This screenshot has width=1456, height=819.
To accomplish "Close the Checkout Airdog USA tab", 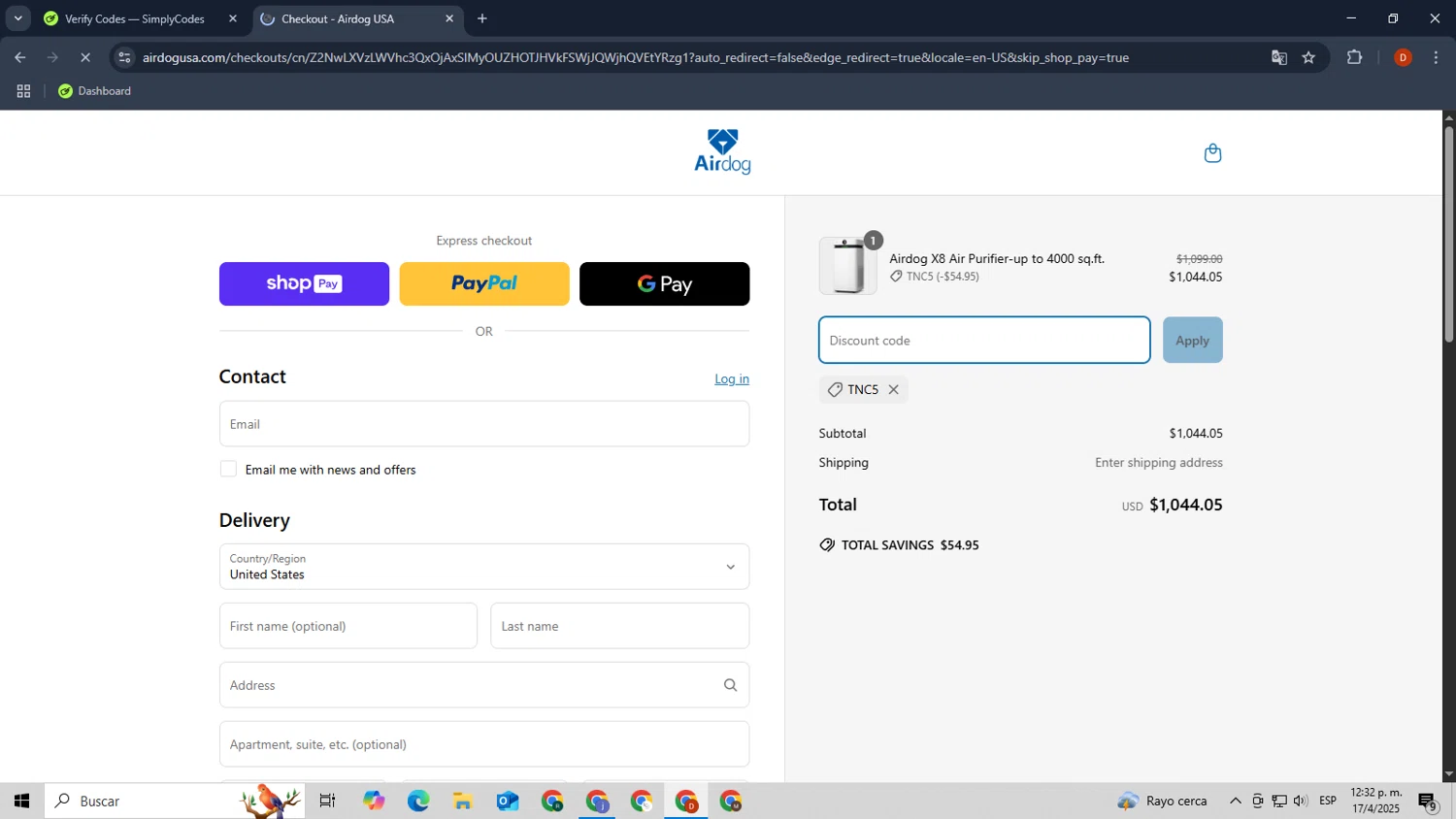I will tap(449, 18).
